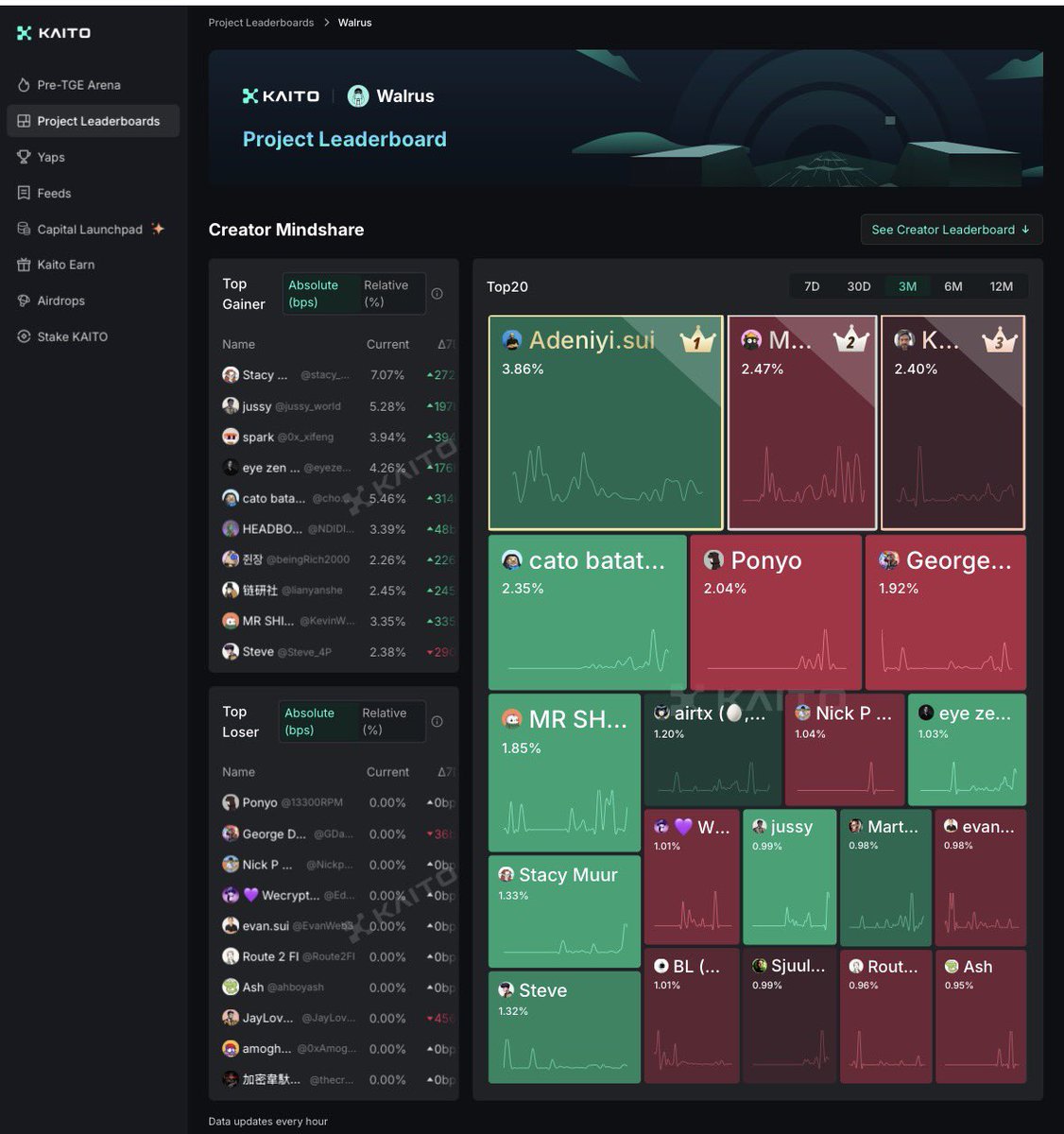The height and width of the screenshot is (1134, 1064).
Task: Switch the Top20 range to 30D
Action: click(859, 286)
